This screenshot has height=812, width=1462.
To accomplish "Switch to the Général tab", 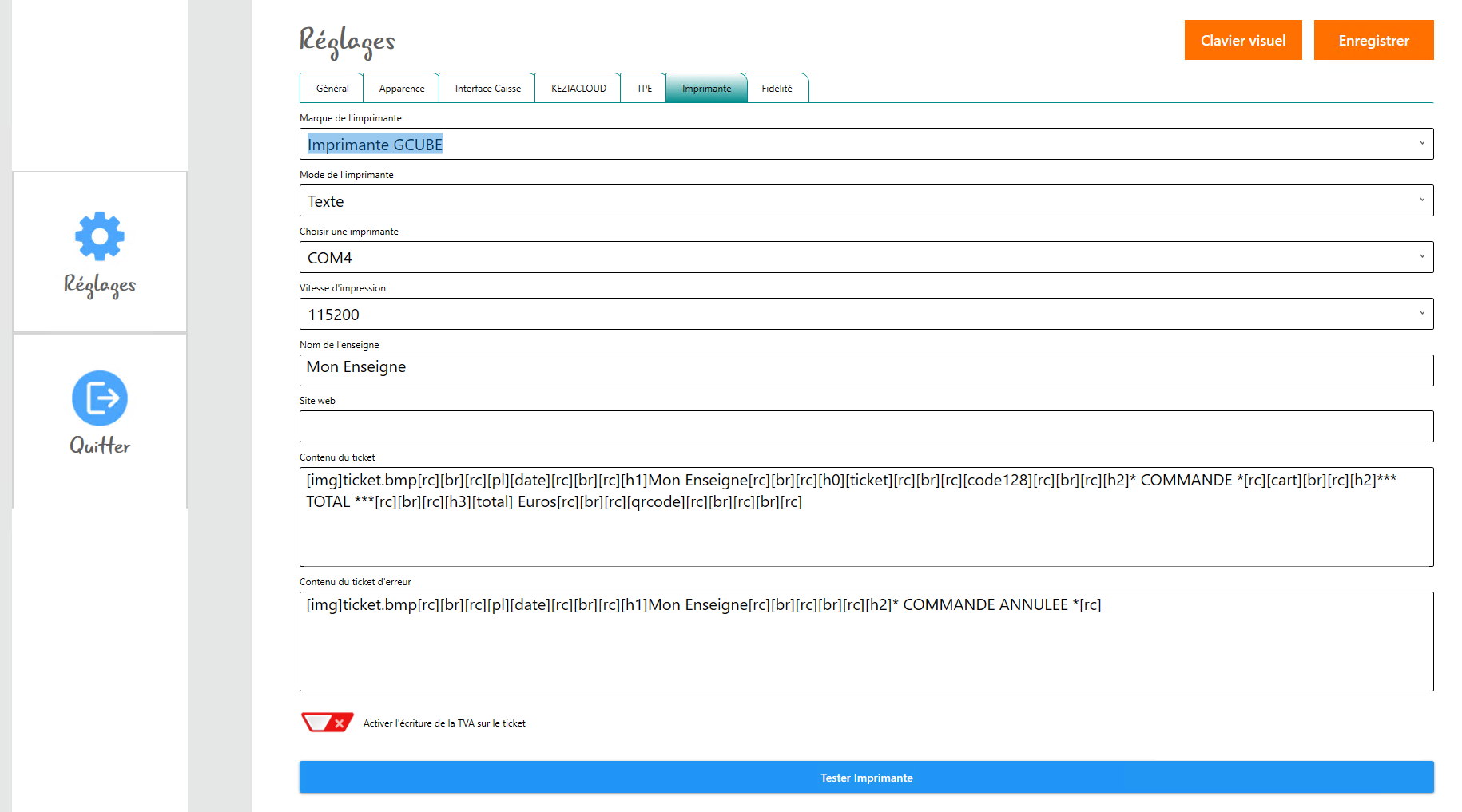I will coord(332,89).
